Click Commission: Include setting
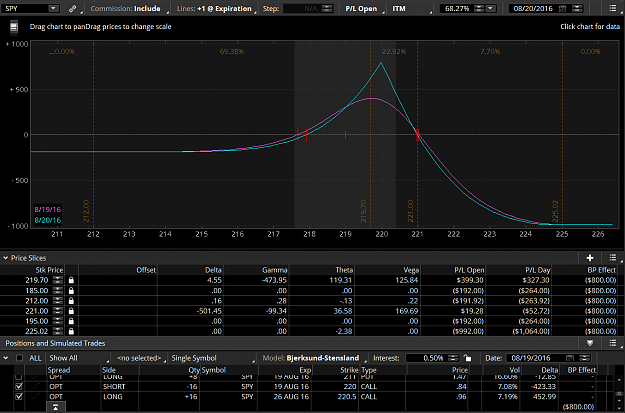Viewport: 625px width, 413px height. [126, 8]
